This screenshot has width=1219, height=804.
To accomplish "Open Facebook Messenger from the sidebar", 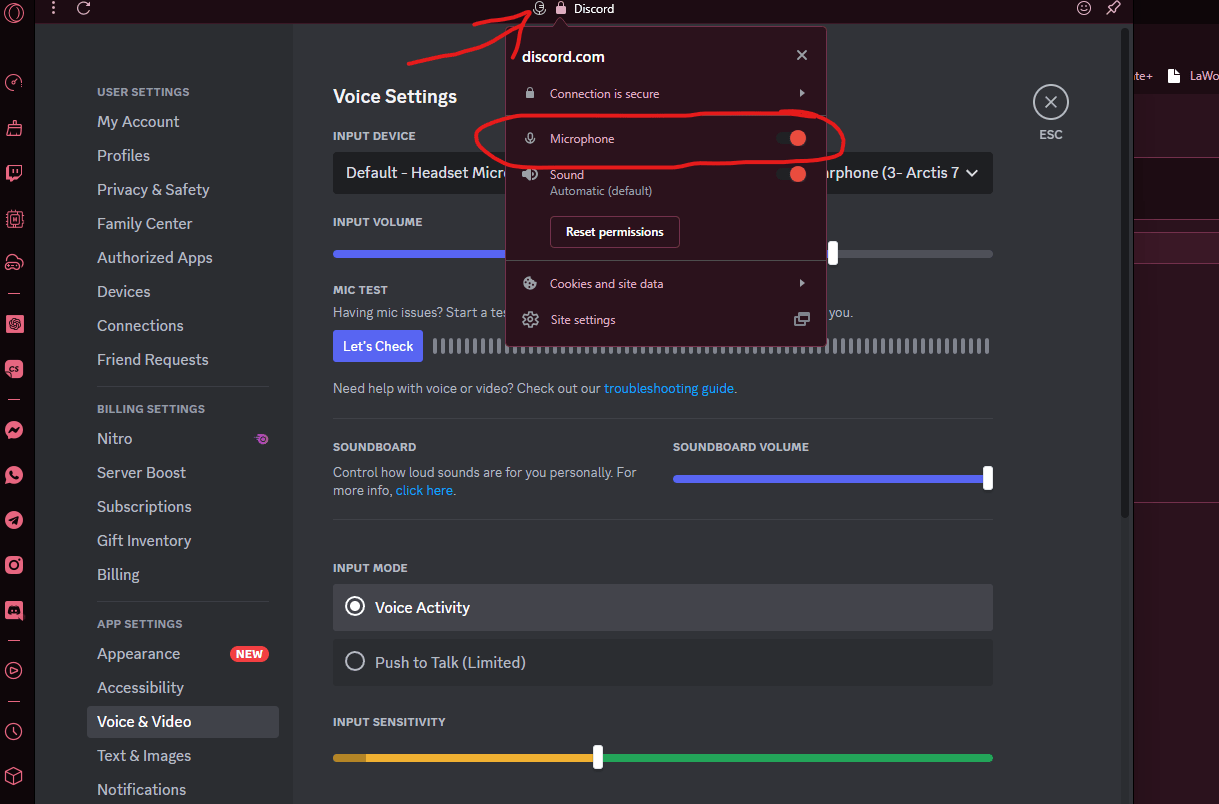I will [14, 430].
